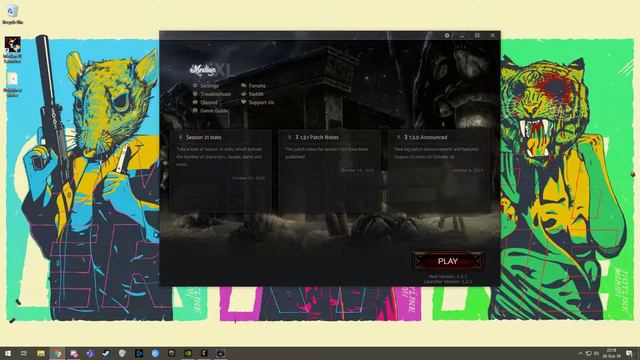Click the heart icon beside Support Us
This screenshot has width=640, height=360.
pyautogui.click(x=243, y=102)
